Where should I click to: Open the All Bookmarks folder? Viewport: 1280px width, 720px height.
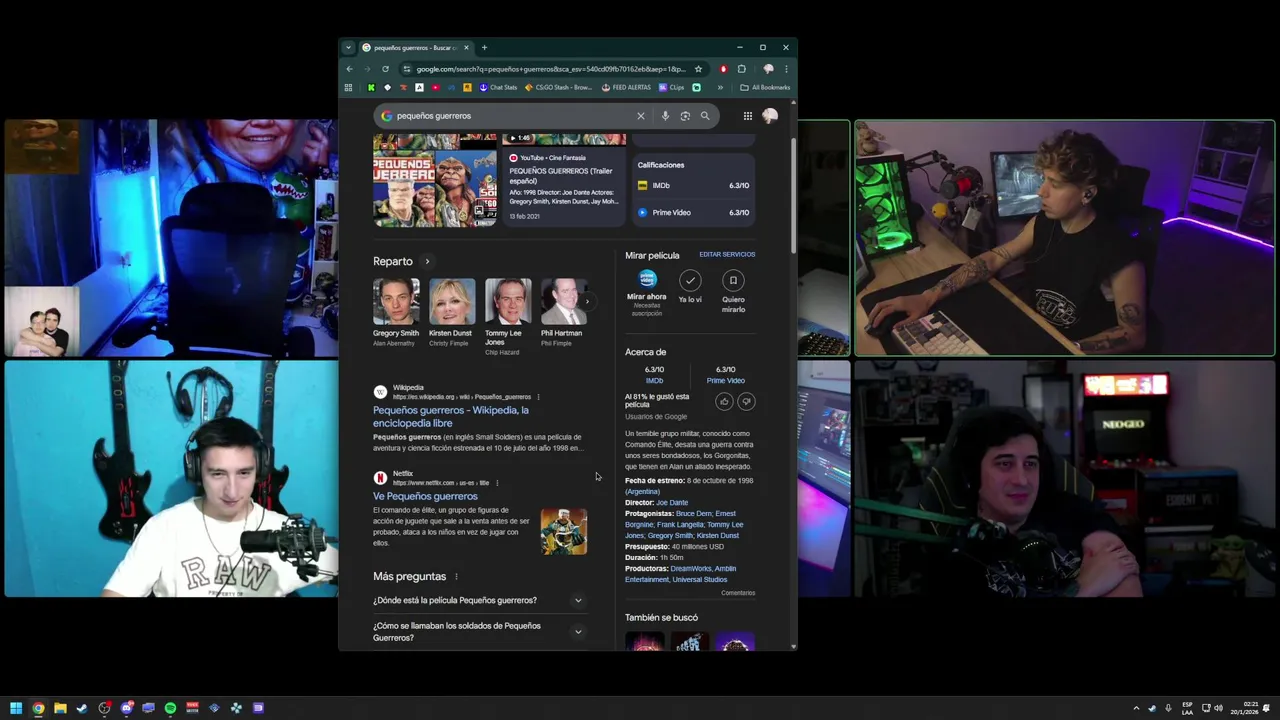pyautogui.click(x=765, y=87)
